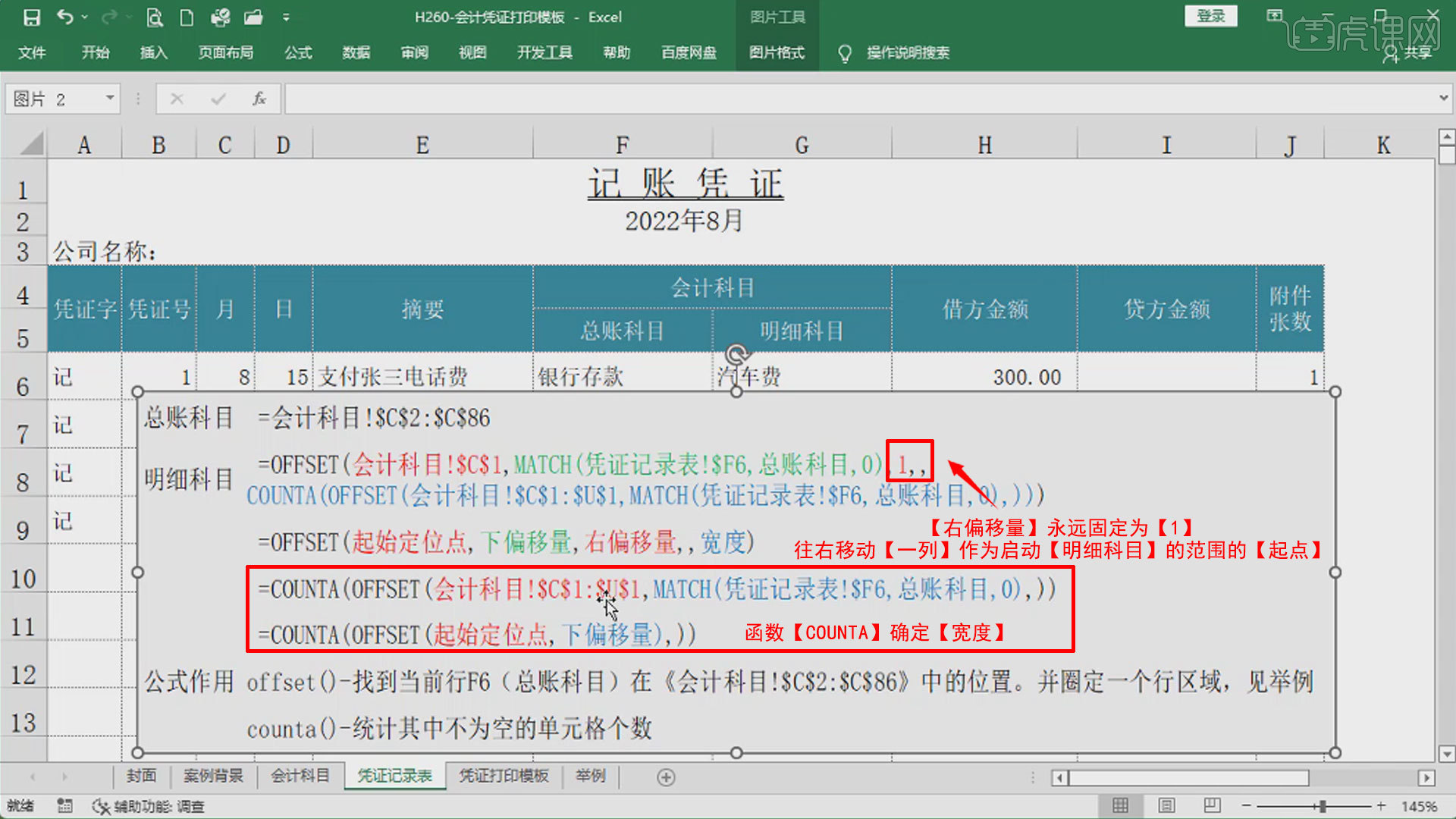Expand the Name Box dropdown showing 图片 2

click(x=110, y=98)
